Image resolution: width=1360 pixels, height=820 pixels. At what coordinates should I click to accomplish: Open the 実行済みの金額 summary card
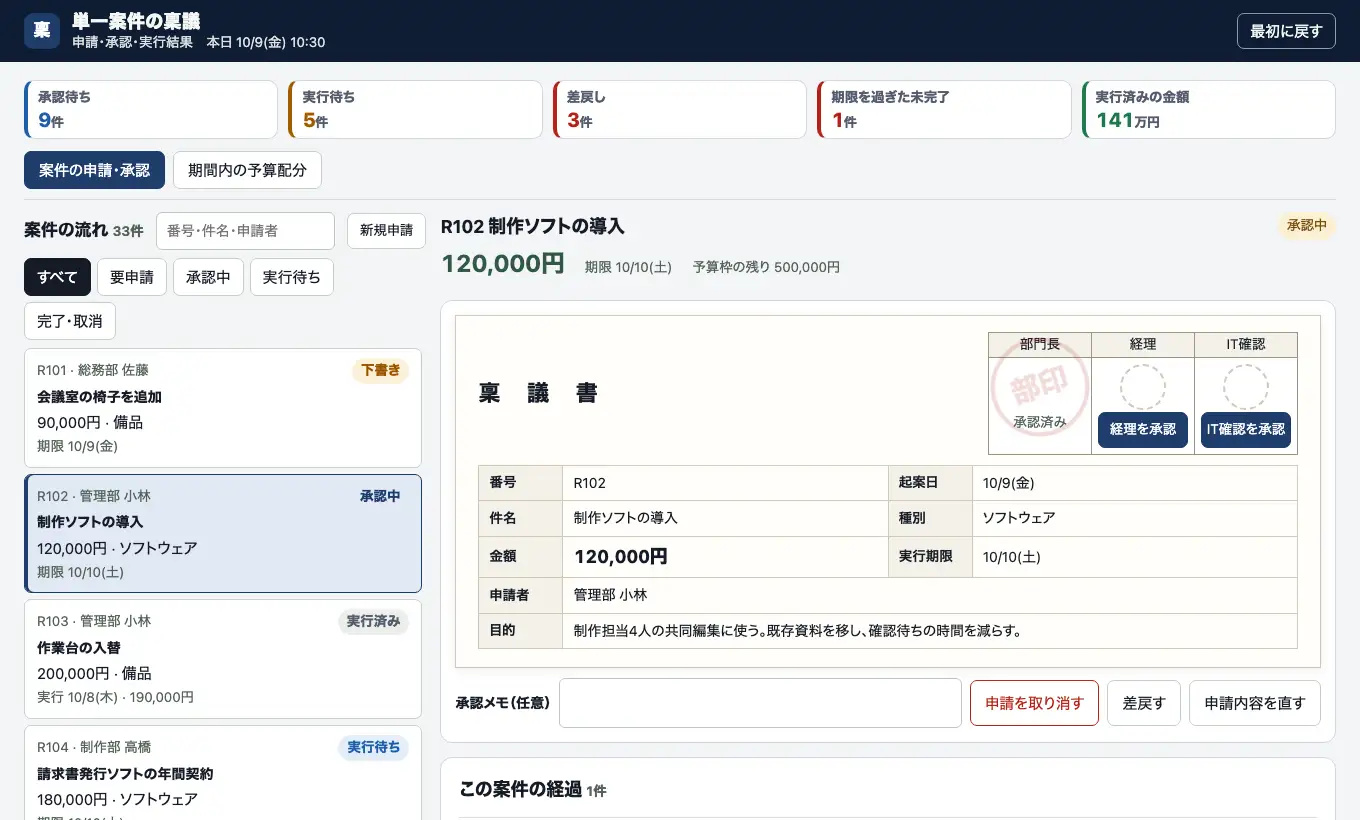[1209, 109]
